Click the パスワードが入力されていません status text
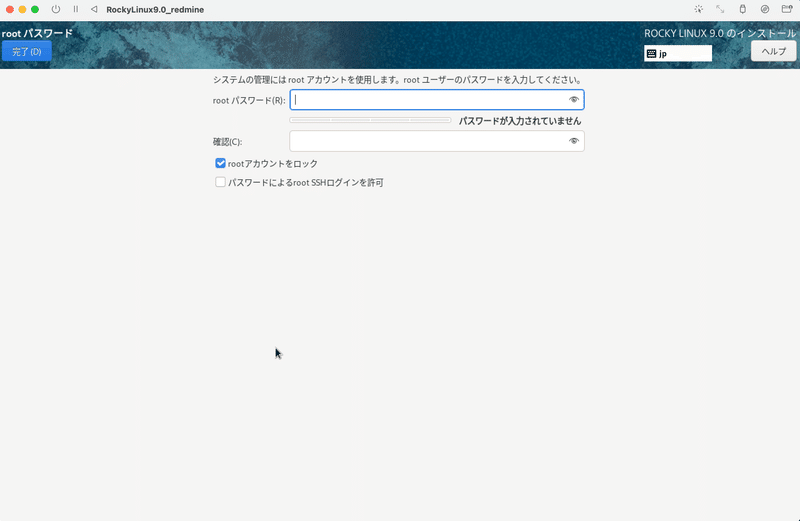Screen dimensions: 800x521 pyautogui.click(x=520, y=121)
